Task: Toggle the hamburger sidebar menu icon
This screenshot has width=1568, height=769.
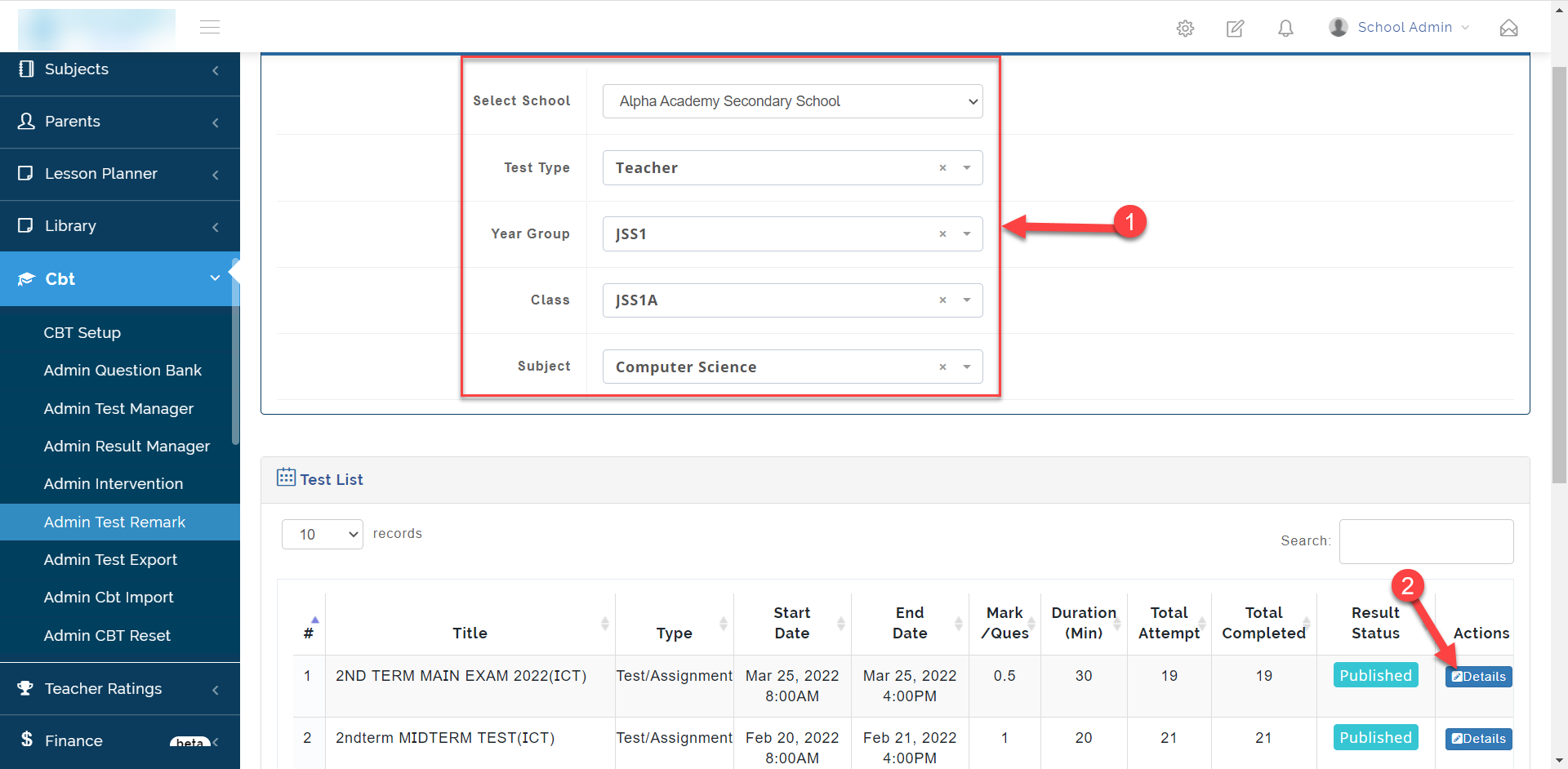Action: 210,27
